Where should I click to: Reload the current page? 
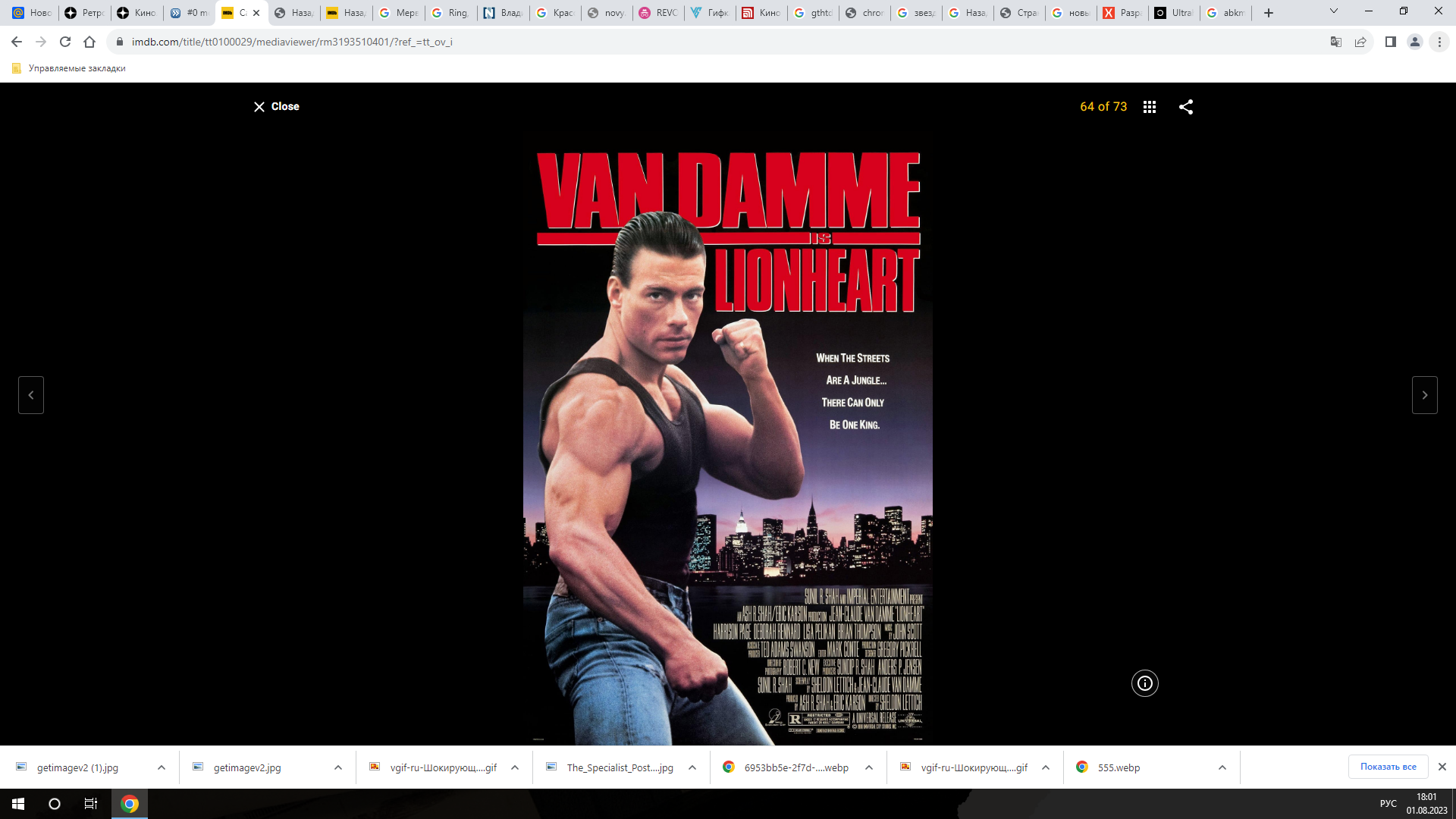65,42
